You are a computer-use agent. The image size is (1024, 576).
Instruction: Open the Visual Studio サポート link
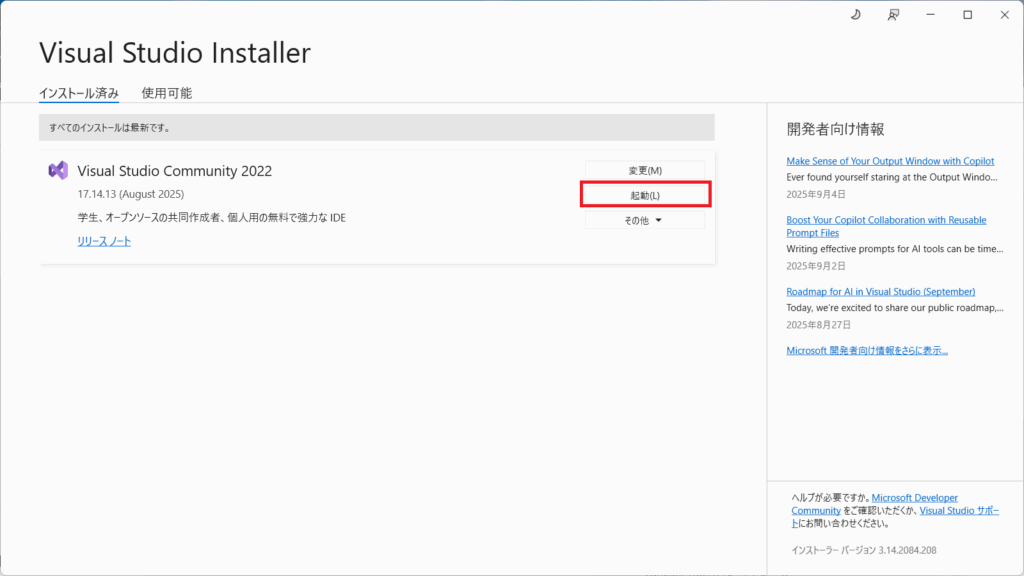(x=958, y=510)
